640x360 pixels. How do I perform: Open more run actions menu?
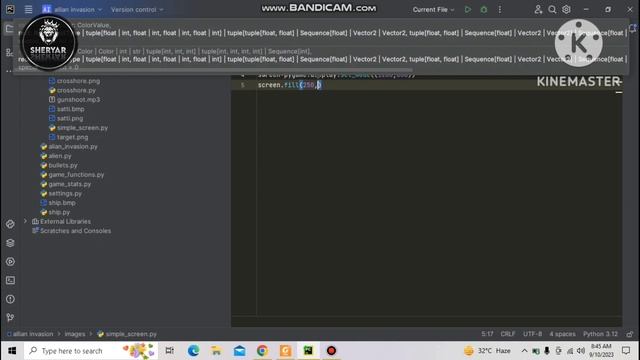[500, 9]
